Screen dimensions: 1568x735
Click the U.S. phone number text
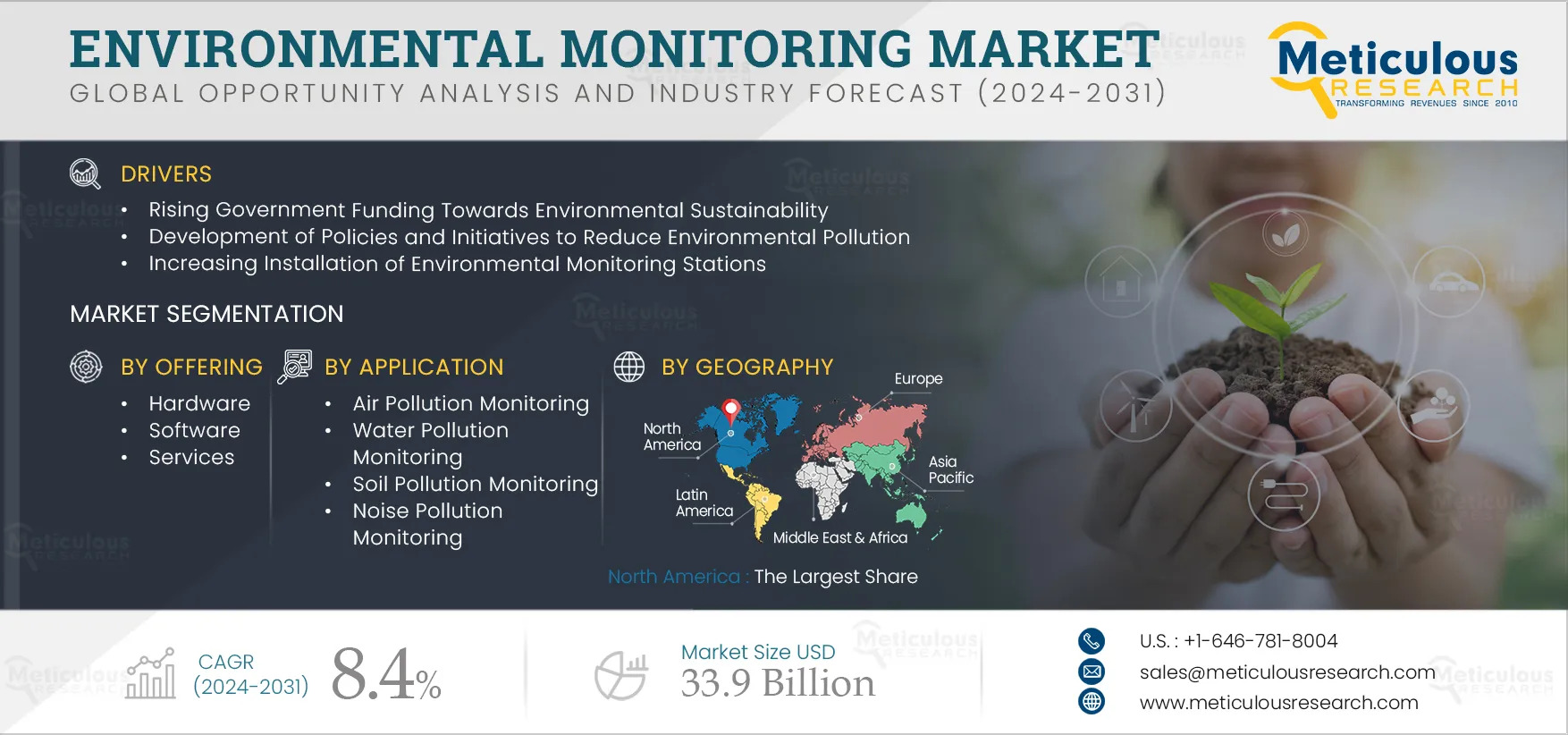tap(1238, 641)
